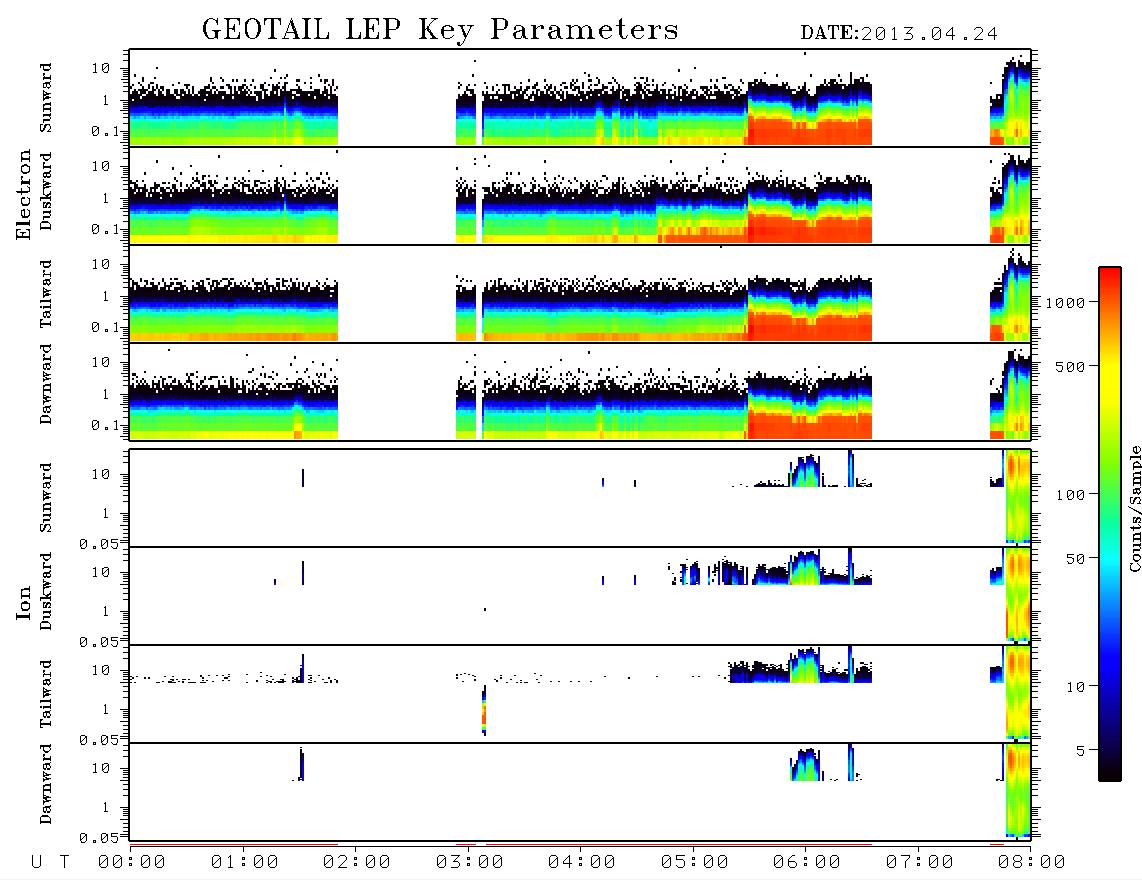Click the '0.05' tick of Ion Sunward panel
Screen dimensions: 1142x880
pos(98,544)
